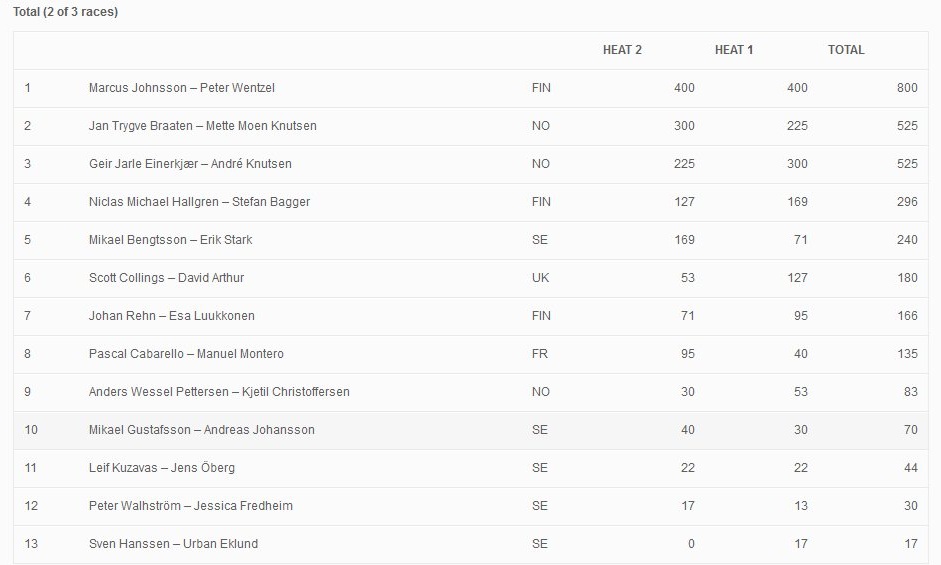Click the HEAT 1 column header
The width and height of the screenshot is (941, 565).
[x=734, y=50]
